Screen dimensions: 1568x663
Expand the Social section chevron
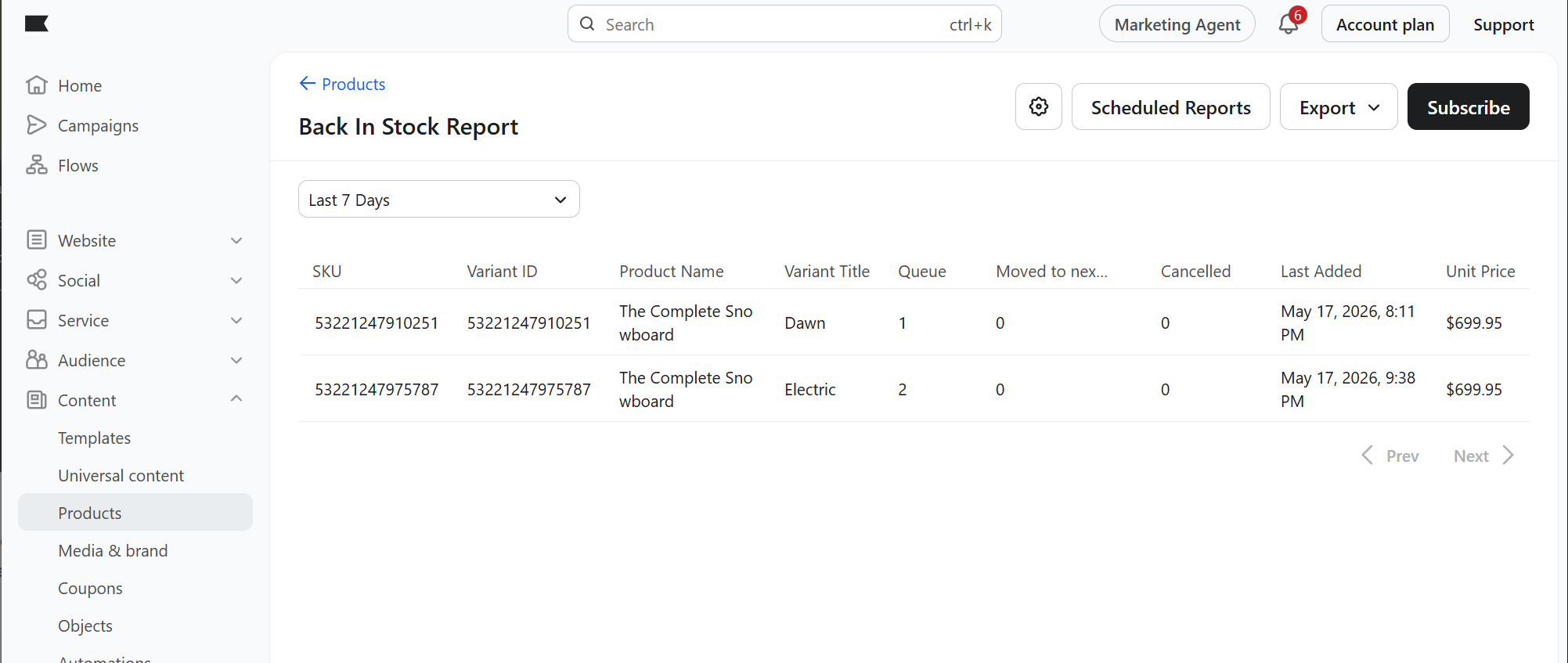[x=236, y=280]
